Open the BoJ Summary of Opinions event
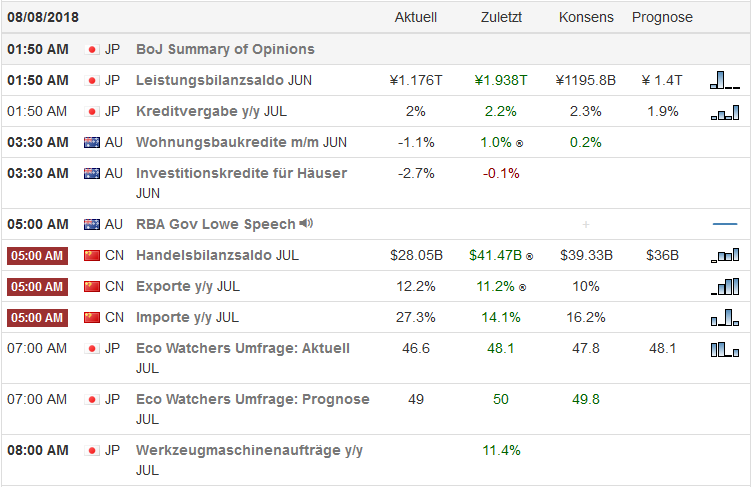This screenshot has height=487, width=752. tap(225, 49)
